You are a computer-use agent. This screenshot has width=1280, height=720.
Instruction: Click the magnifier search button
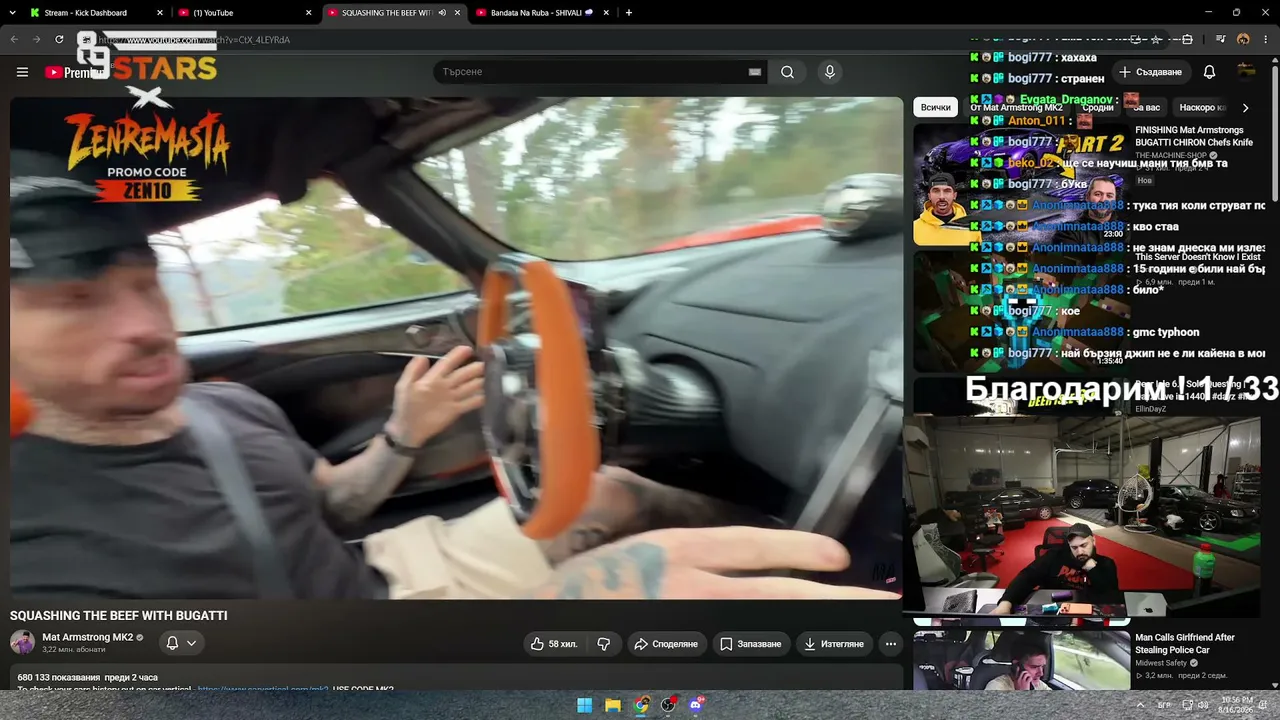(788, 72)
